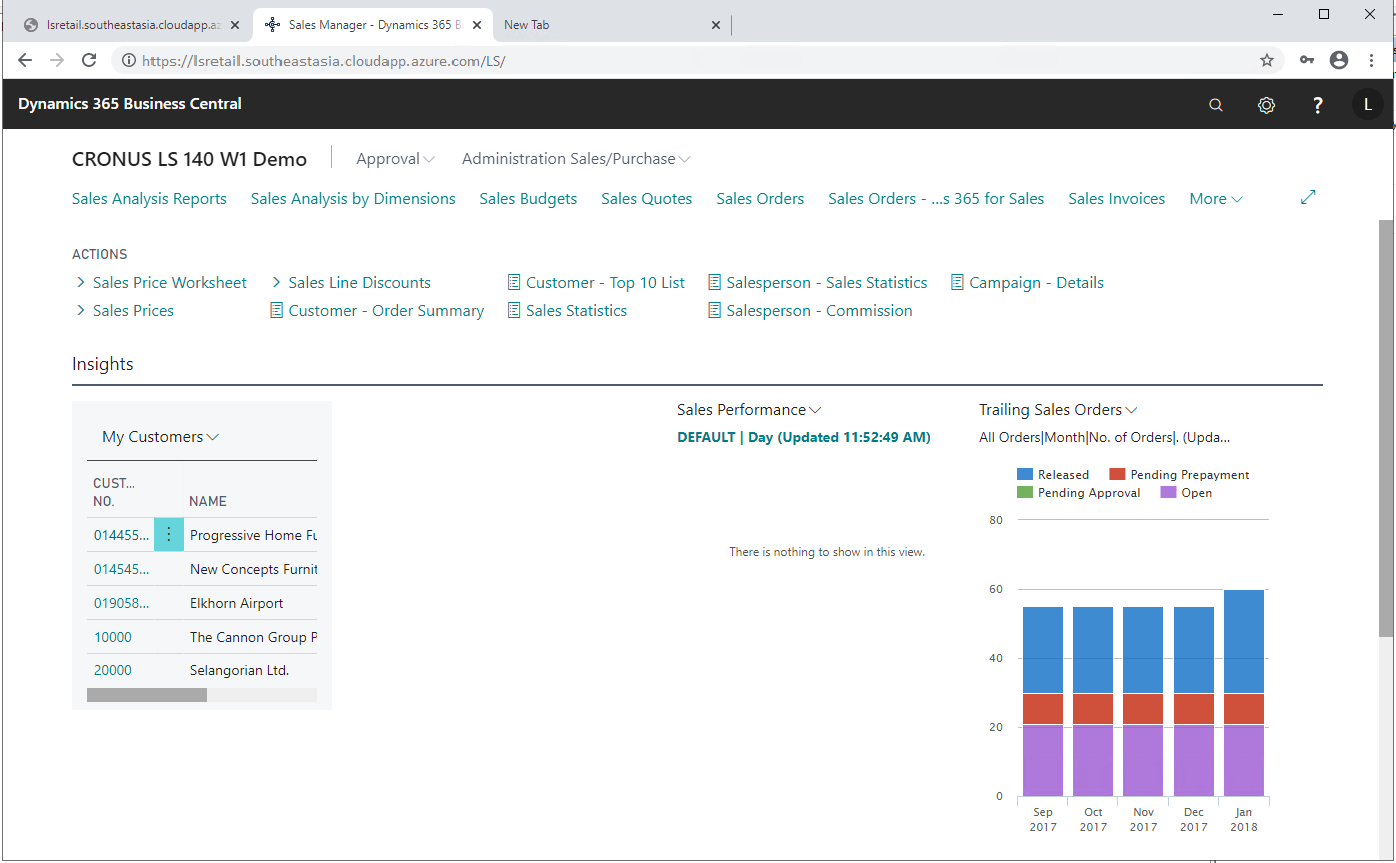Open customer number 10000

[x=113, y=637]
